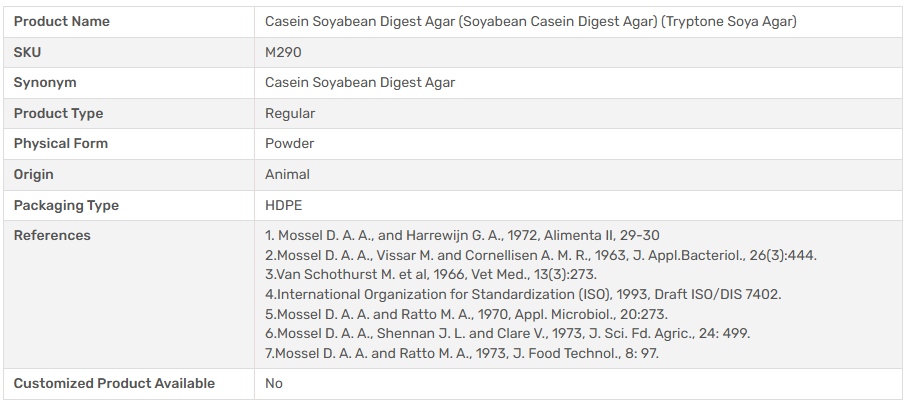Select the Powder value
Image resolution: width=909 pixels, height=410 pixels.
(x=289, y=143)
